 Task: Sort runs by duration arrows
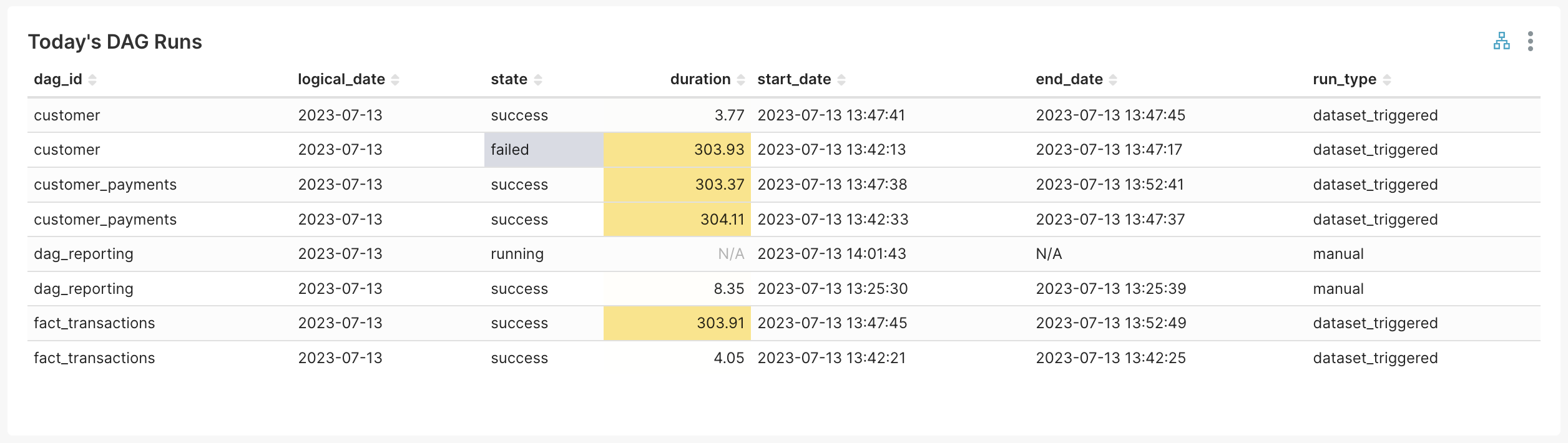(741, 80)
